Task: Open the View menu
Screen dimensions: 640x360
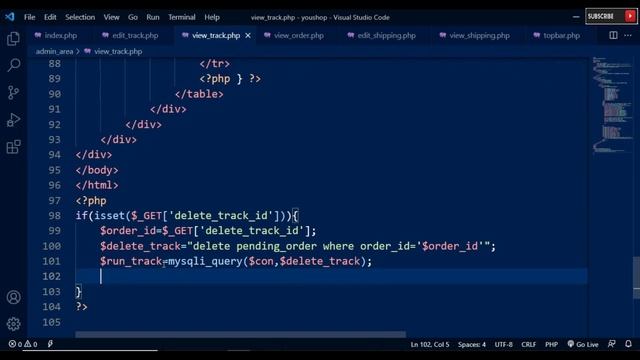Action: [111, 17]
